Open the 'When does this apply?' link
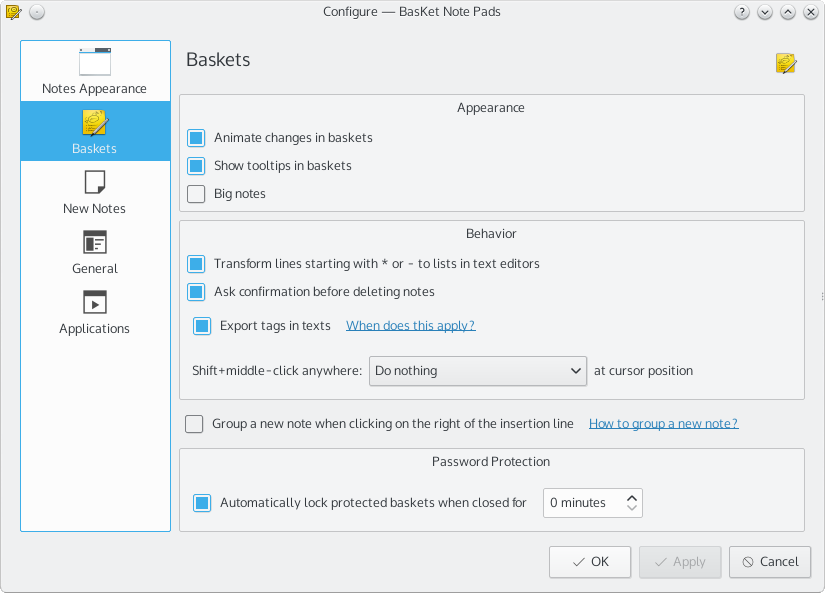The image size is (825, 593). (x=410, y=326)
